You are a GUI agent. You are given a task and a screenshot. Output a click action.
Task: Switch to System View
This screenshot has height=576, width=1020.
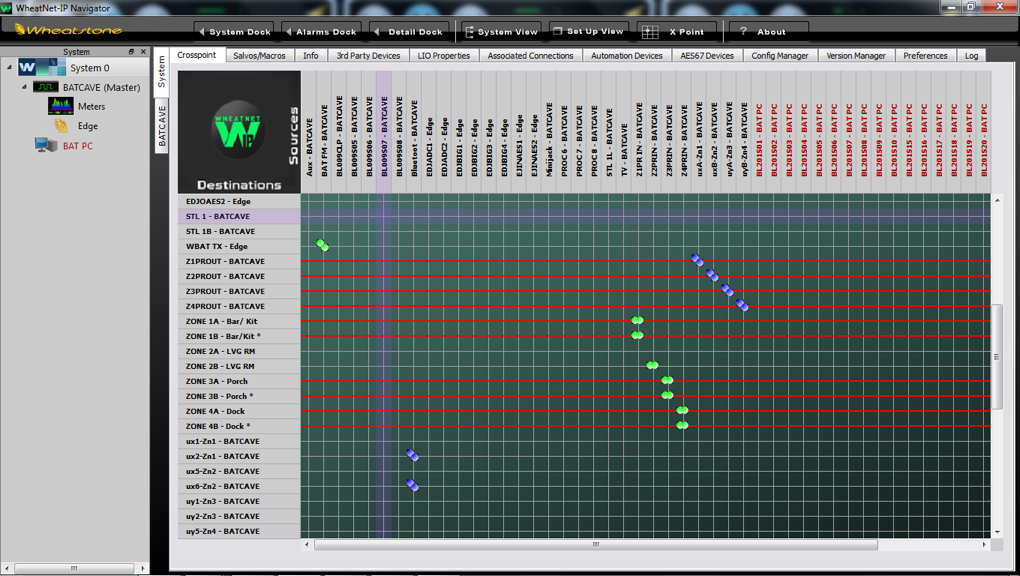(x=501, y=31)
